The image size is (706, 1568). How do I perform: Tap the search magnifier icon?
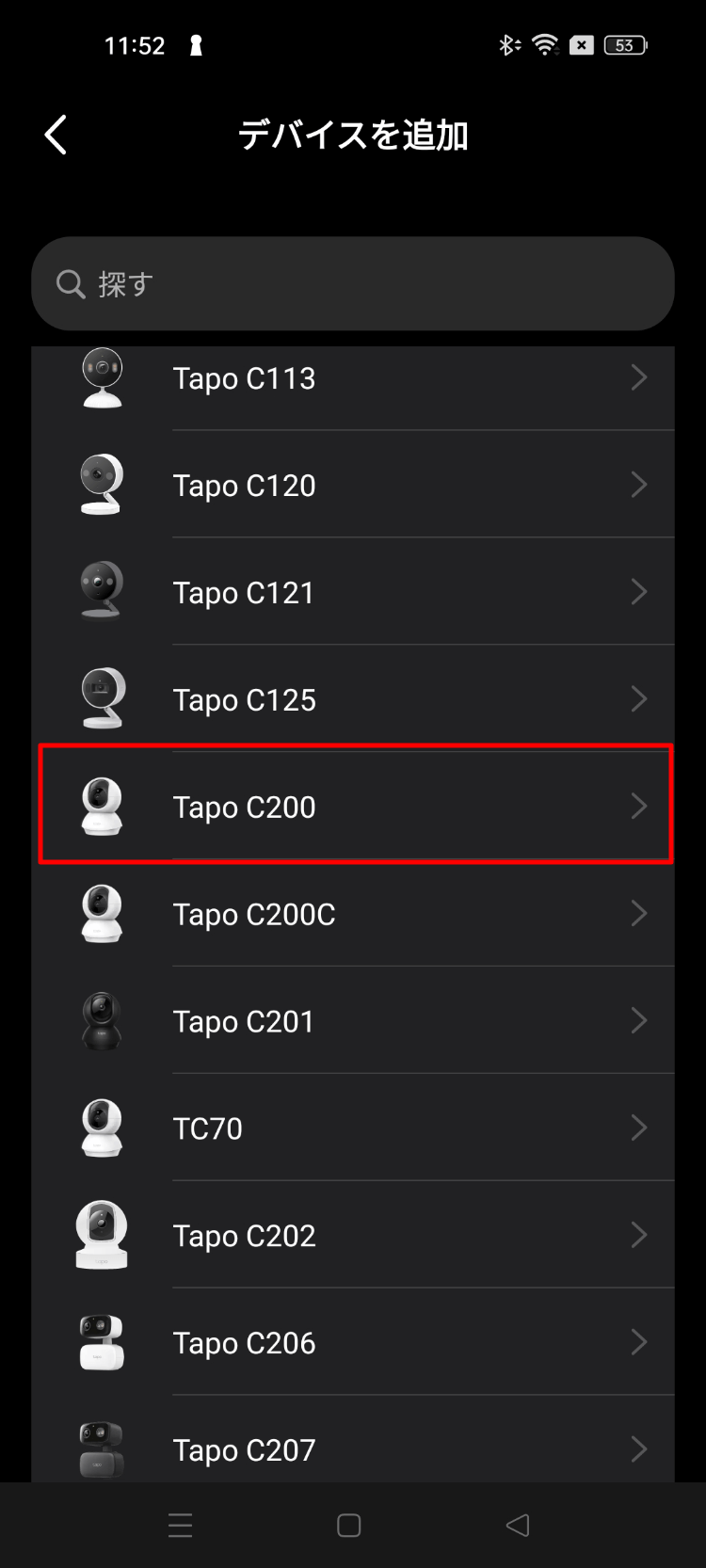[71, 283]
